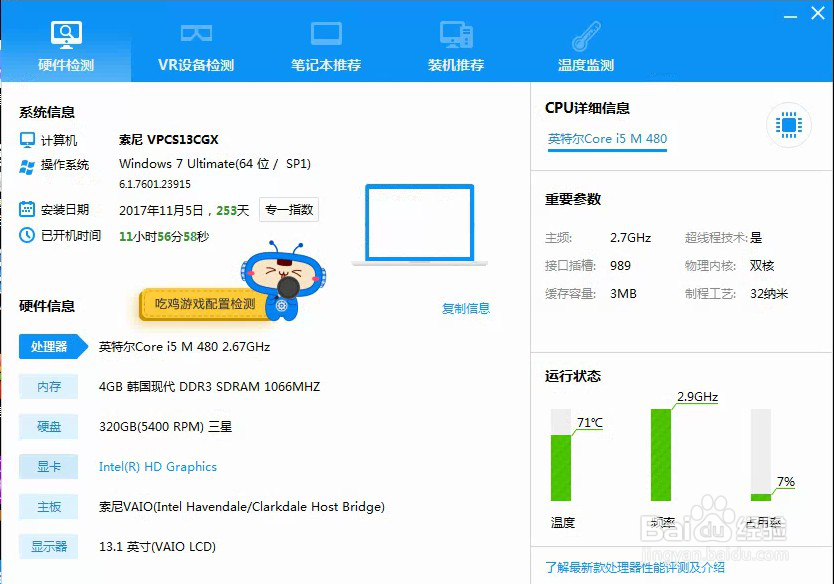This screenshot has height=584, width=834.
Task: Click the 系统信息 heading
Action: [x=47, y=112]
